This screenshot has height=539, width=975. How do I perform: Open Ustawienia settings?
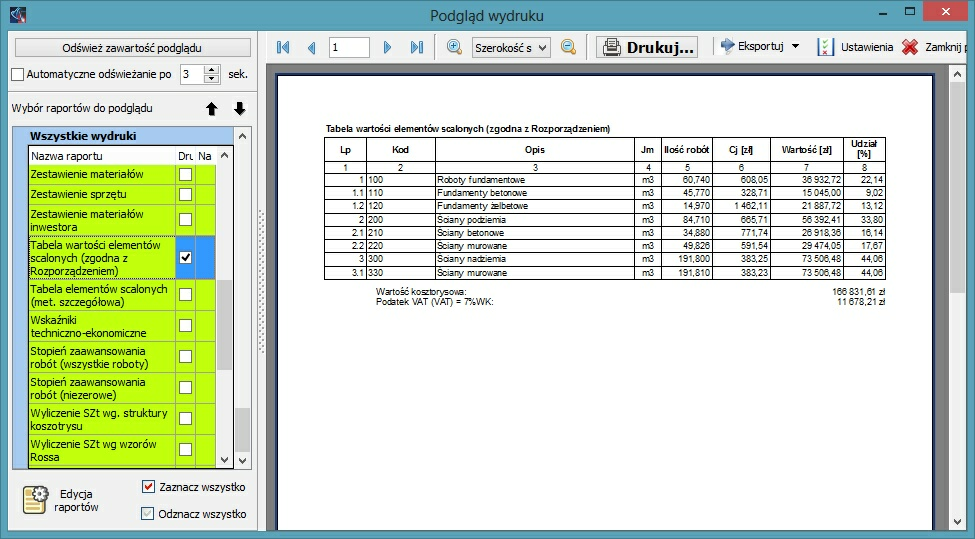point(856,47)
